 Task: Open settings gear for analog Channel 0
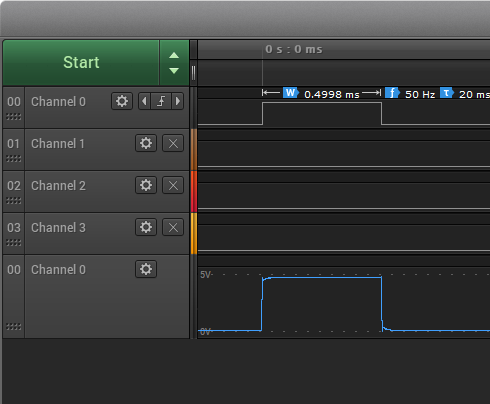(x=146, y=269)
